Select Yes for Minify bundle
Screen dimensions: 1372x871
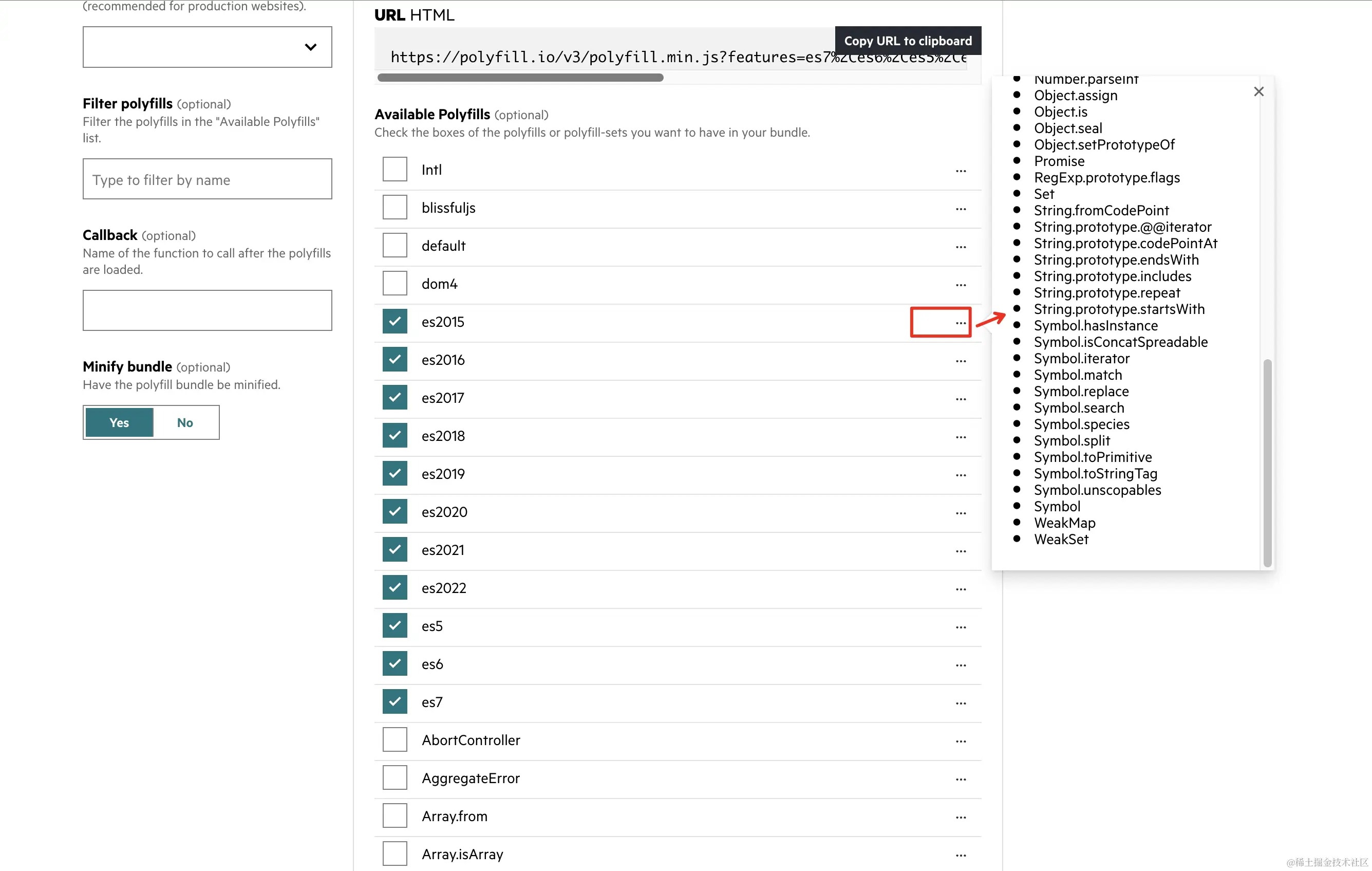[119, 422]
